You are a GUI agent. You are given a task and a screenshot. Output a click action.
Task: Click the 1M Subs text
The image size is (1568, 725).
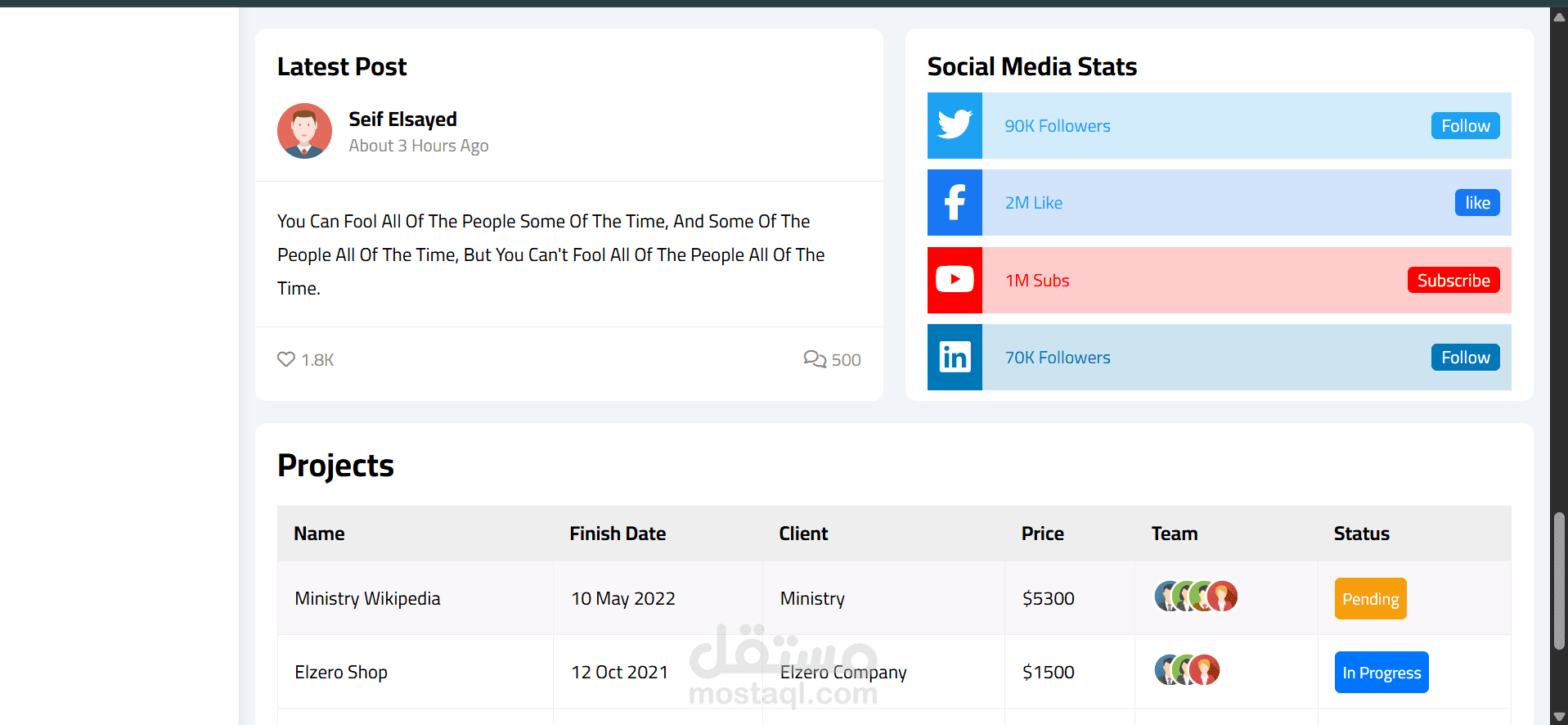pos(1037,281)
